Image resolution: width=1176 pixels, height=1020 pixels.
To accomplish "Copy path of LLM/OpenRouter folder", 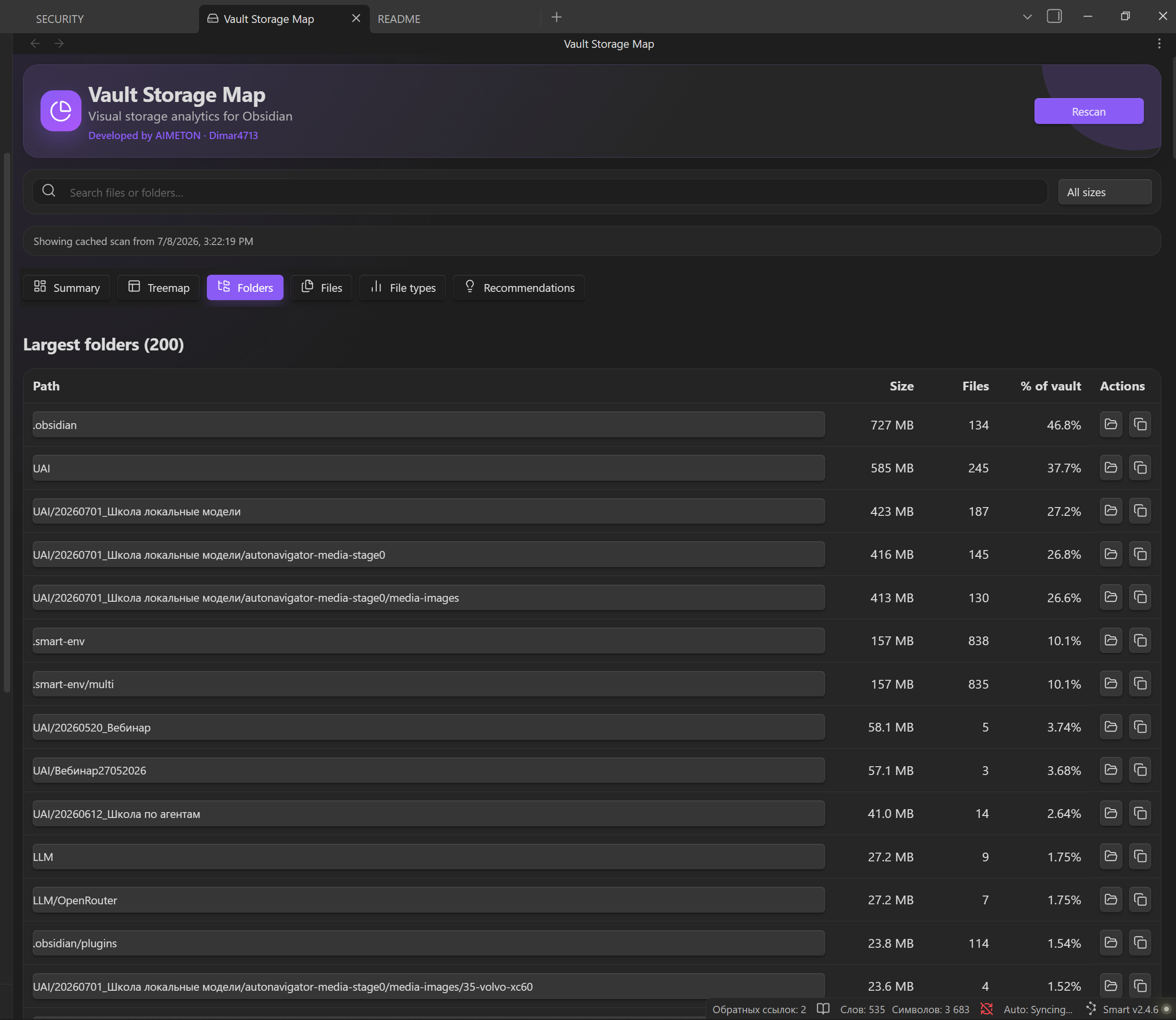I will (x=1140, y=900).
